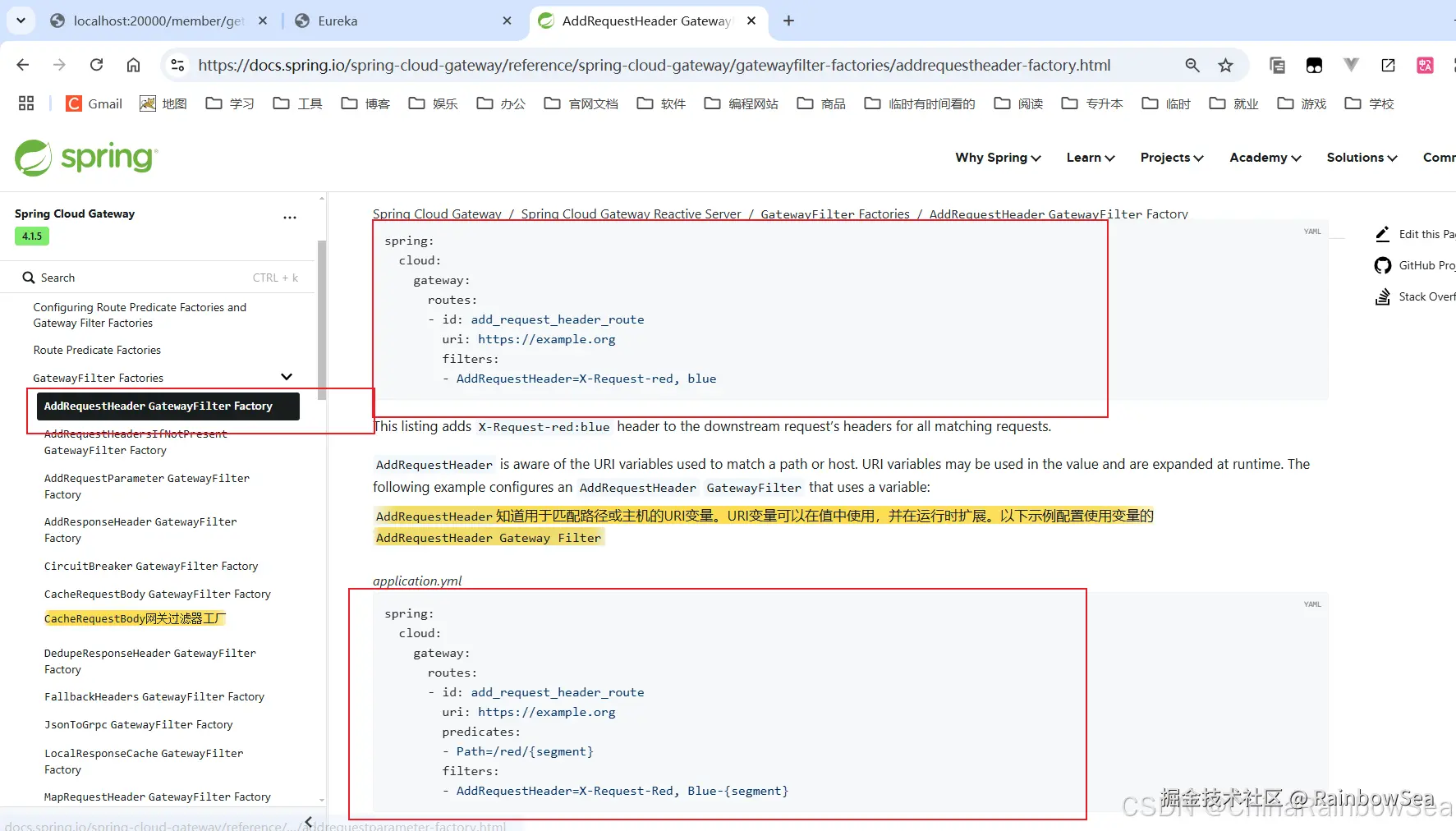Image resolution: width=1456 pixels, height=831 pixels.
Task: View site information icon in address bar
Action: [x=177, y=65]
